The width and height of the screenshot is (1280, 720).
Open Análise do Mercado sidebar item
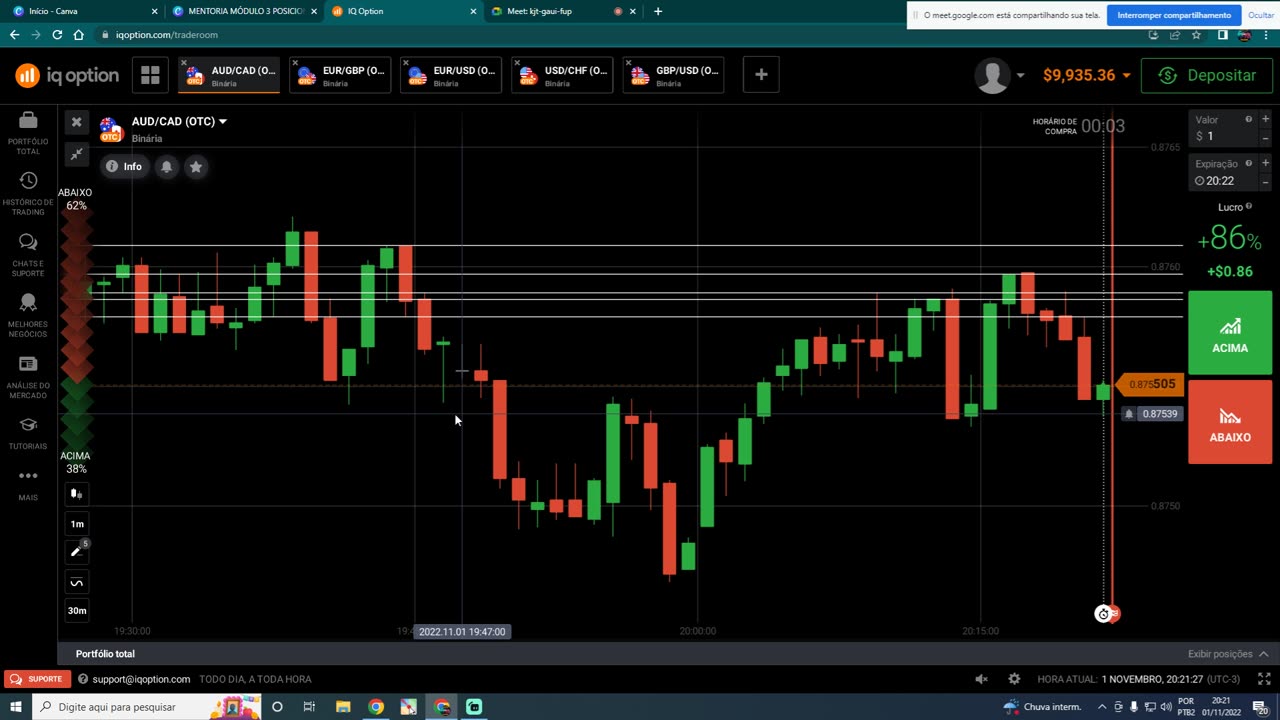[28, 377]
